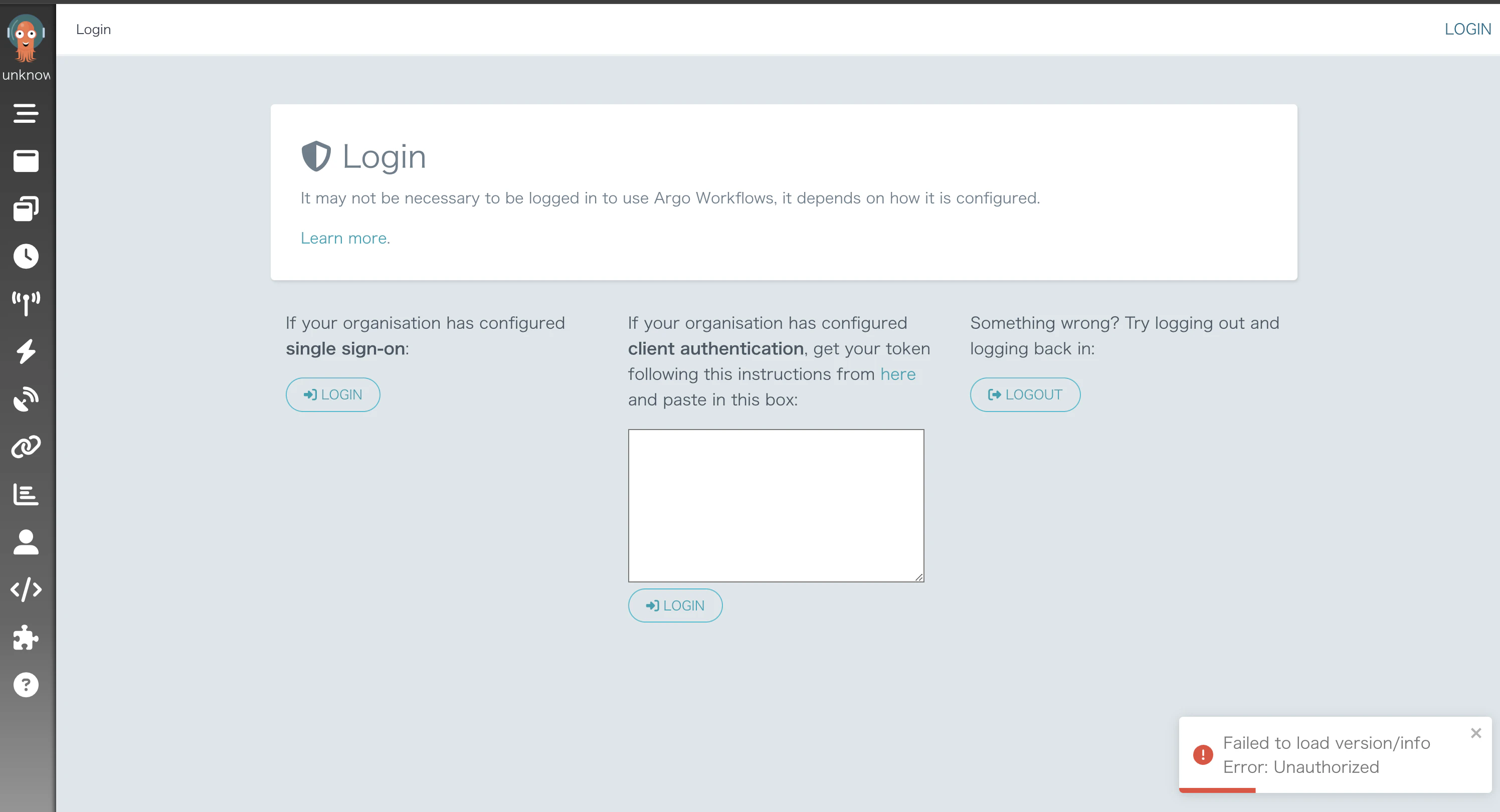Open Workflow Templates via the window icon

tap(26, 161)
